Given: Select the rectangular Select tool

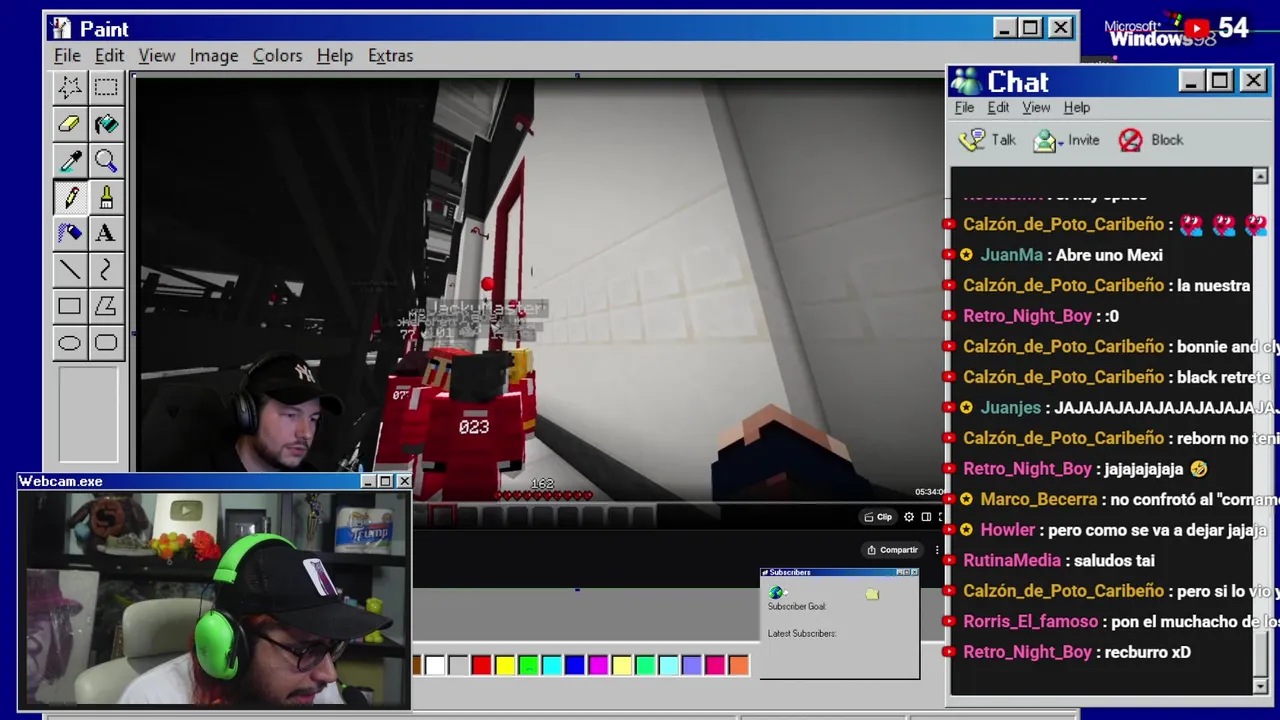Looking at the screenshot, I should [x=105, y=87].
